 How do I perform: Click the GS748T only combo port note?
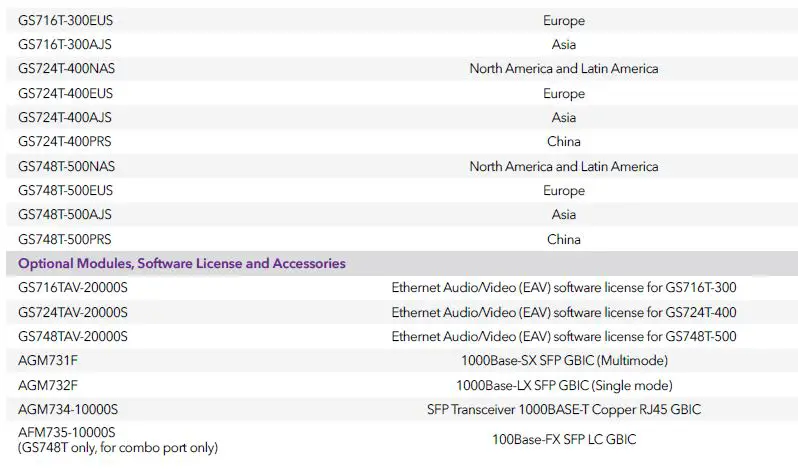(x=118, y=448)
